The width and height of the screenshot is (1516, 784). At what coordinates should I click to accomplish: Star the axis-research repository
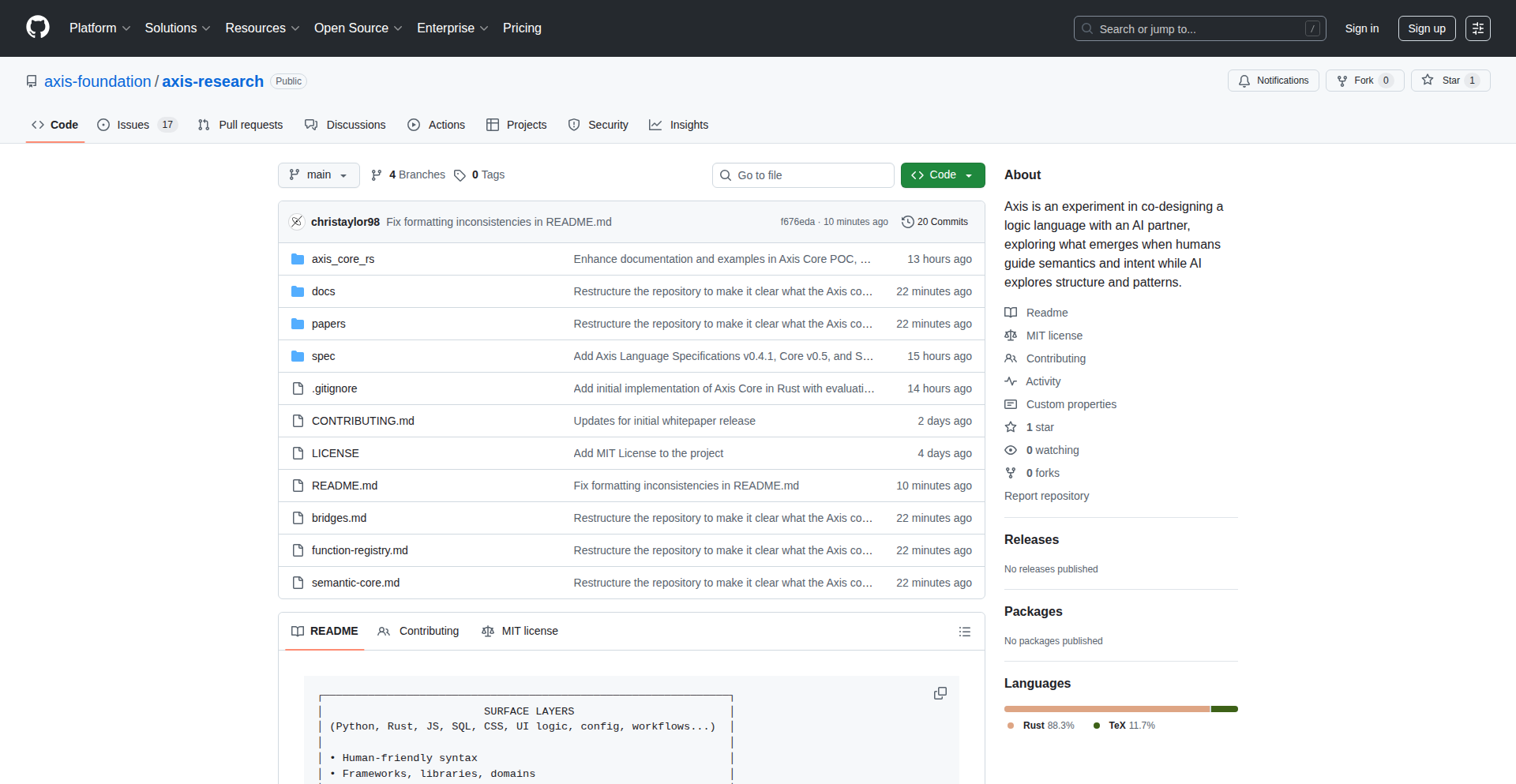(x=1443, y=81)
